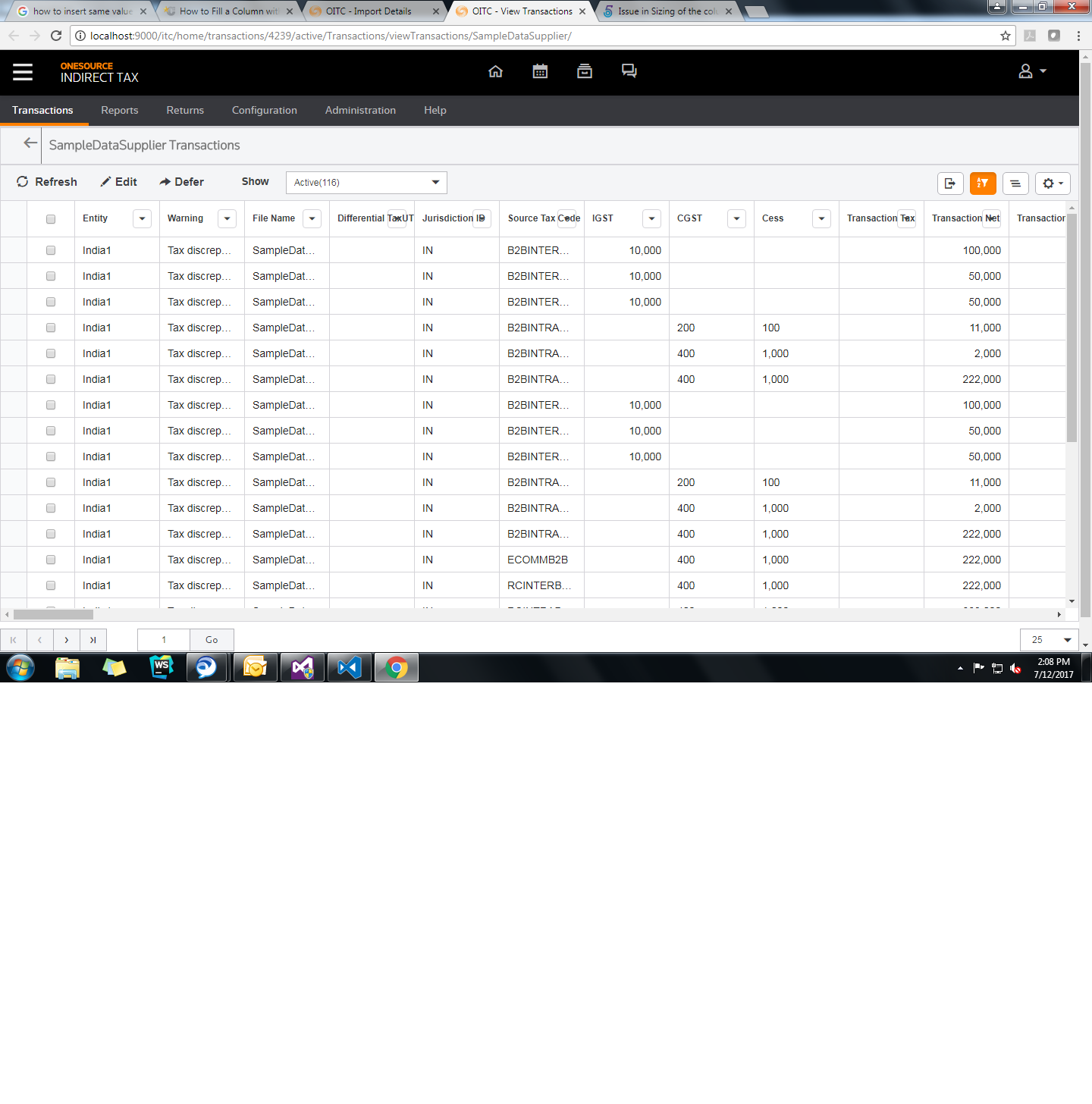Open the archive box icon in header

click(585, 71)
